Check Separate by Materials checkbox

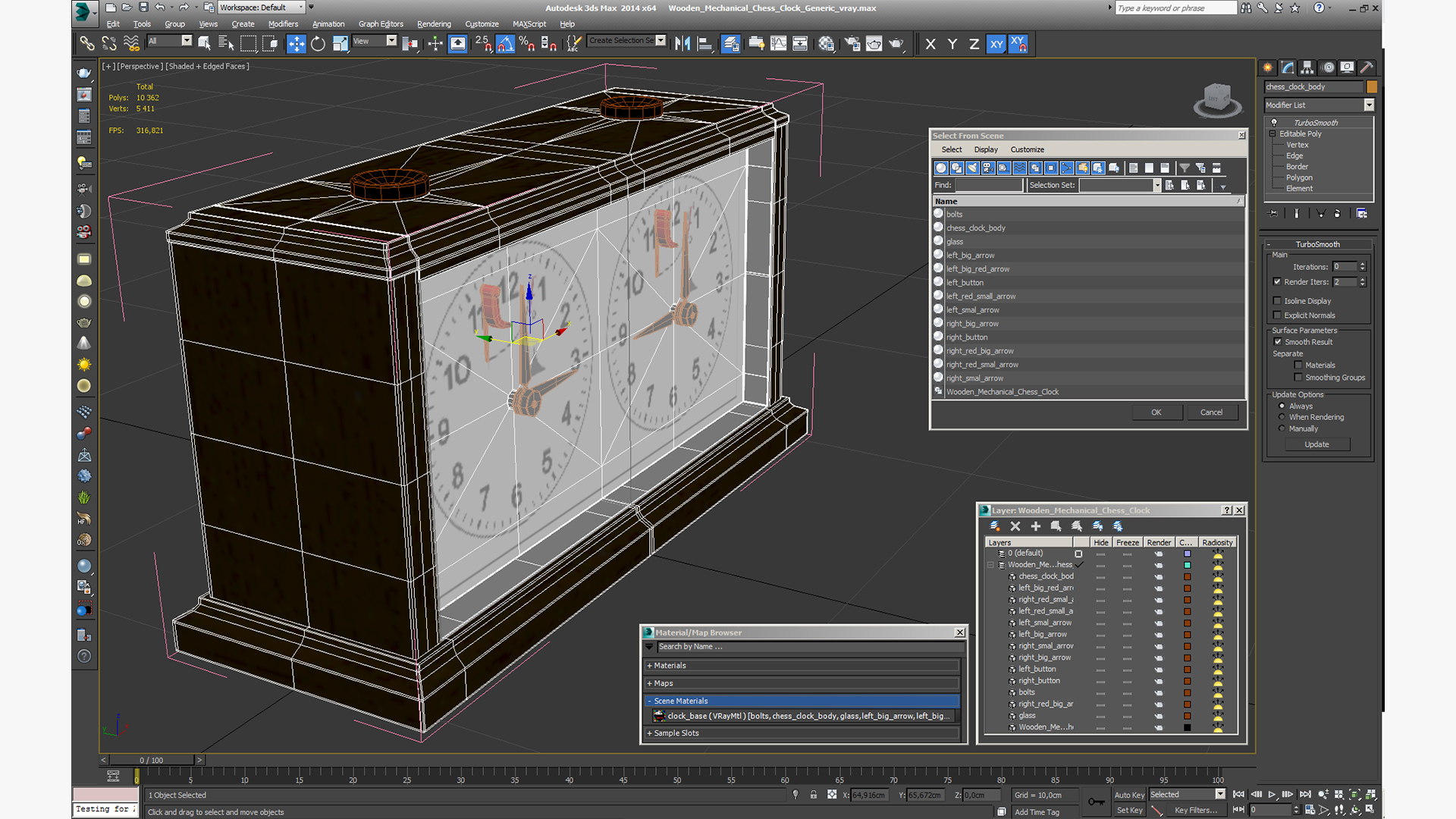click(1298, 366)
